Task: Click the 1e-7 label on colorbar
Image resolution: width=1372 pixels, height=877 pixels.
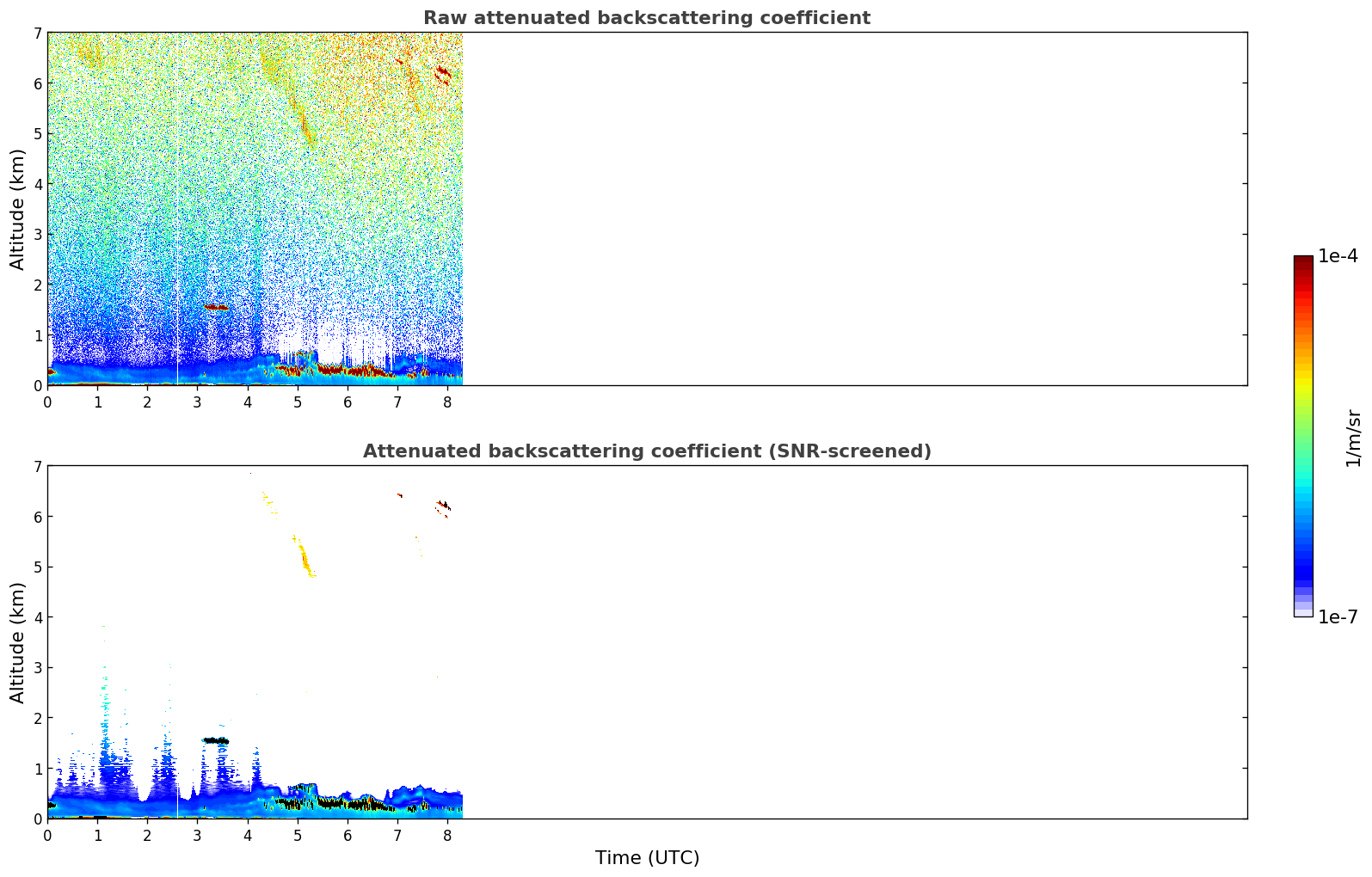Action: tap(1338, 616)
